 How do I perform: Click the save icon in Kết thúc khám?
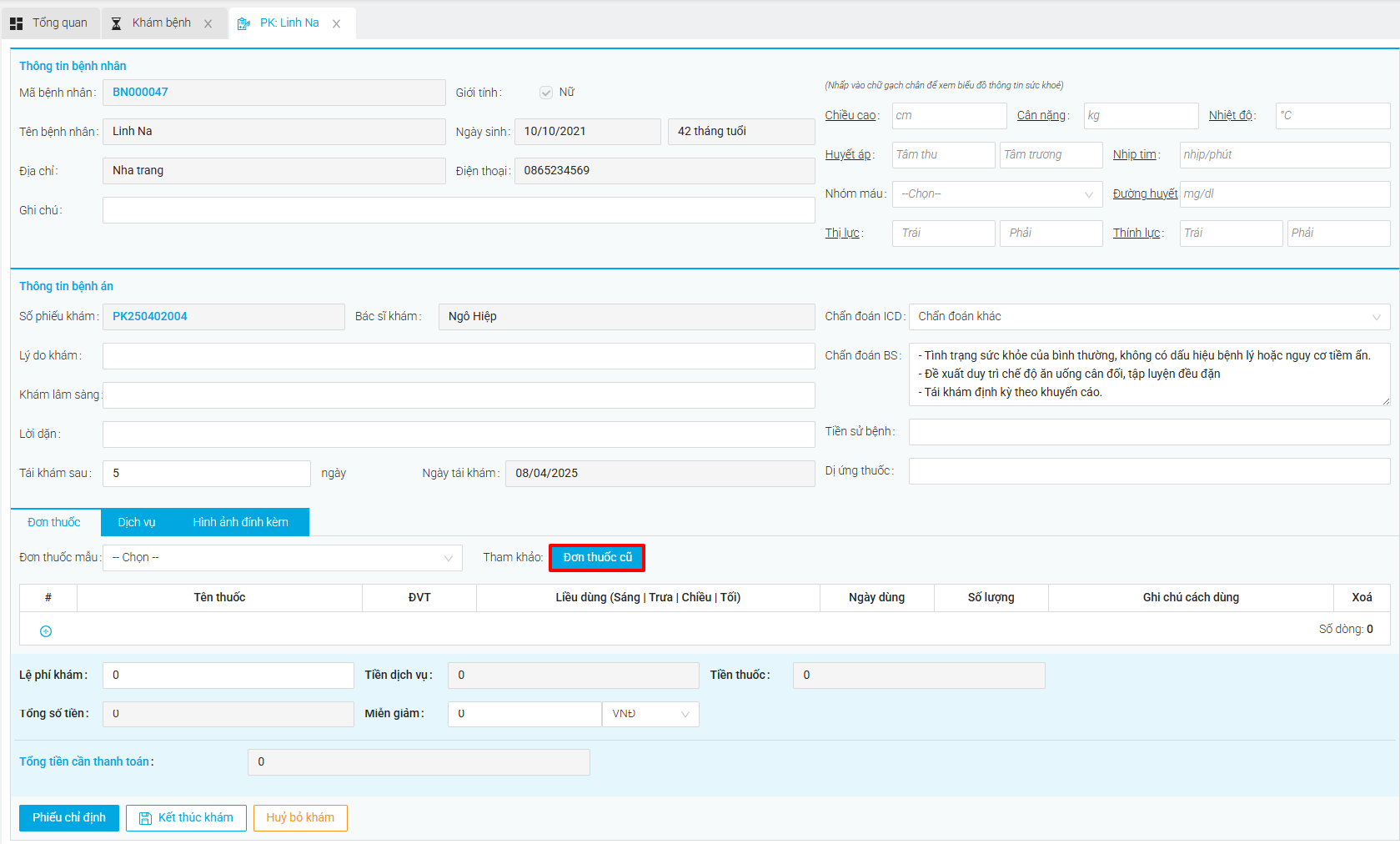click(x=145, y=818)
